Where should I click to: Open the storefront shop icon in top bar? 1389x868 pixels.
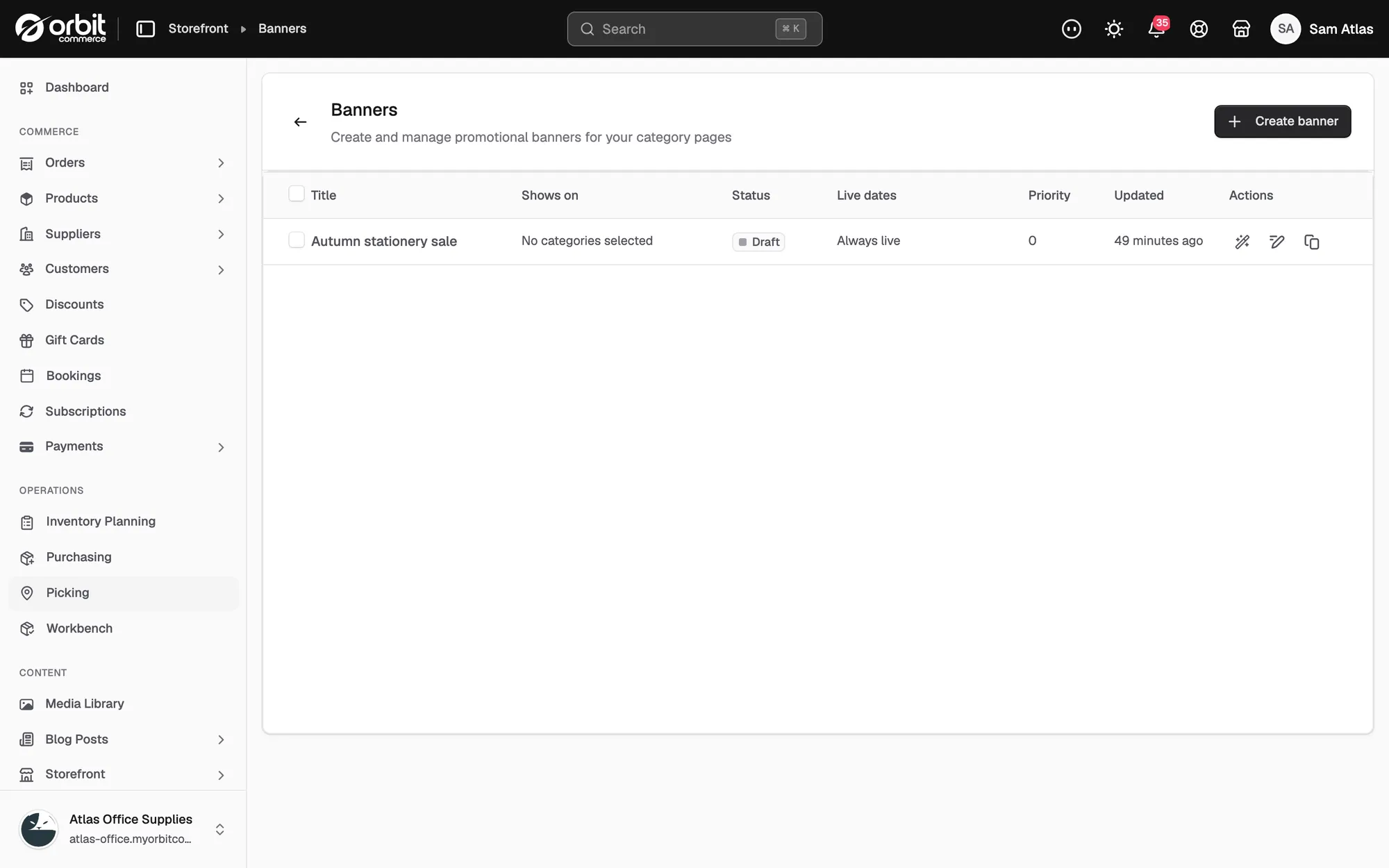point(1241,28)
